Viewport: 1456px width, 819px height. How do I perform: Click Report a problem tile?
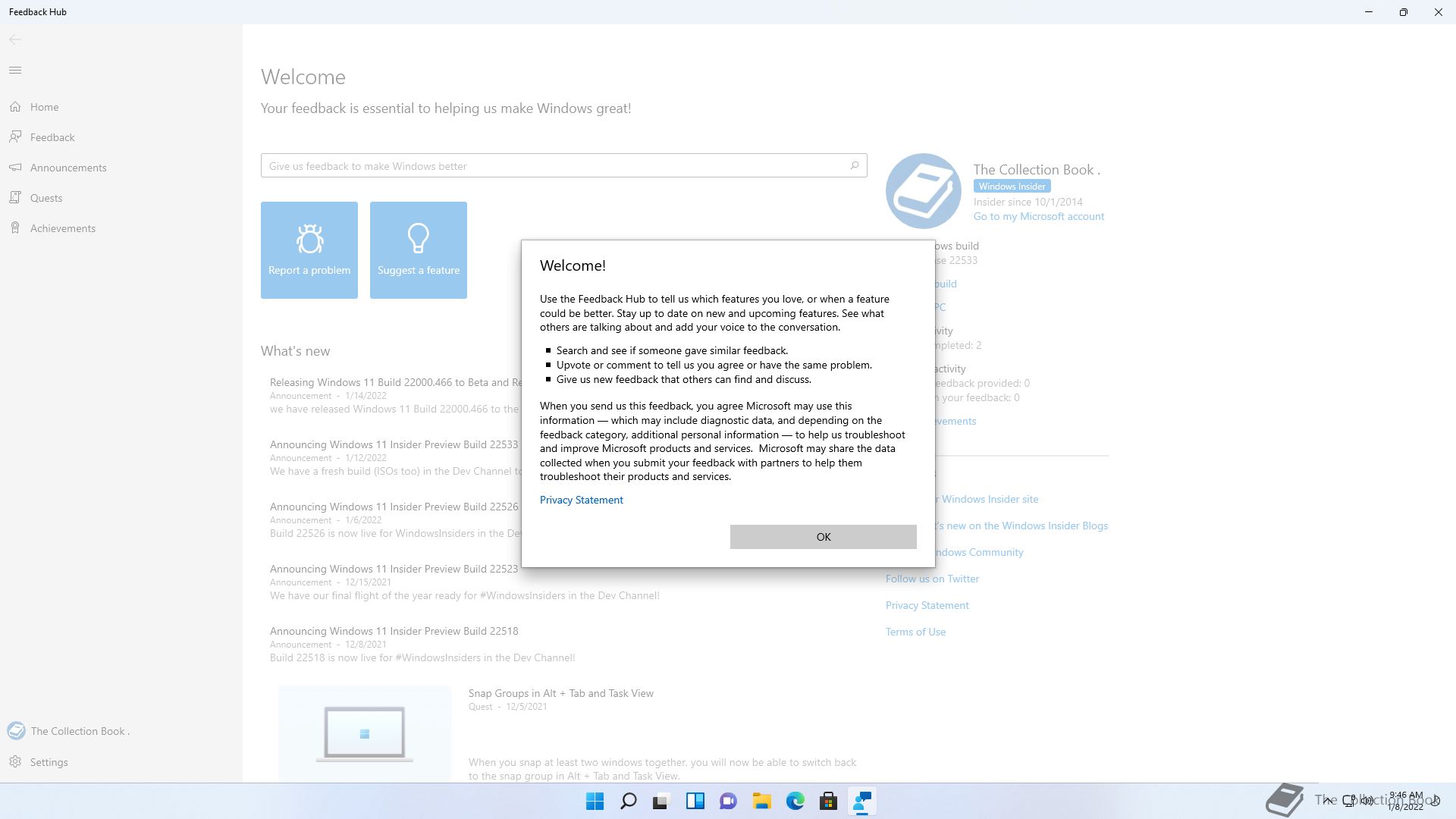pyautogui.click(x=309, y=250)
